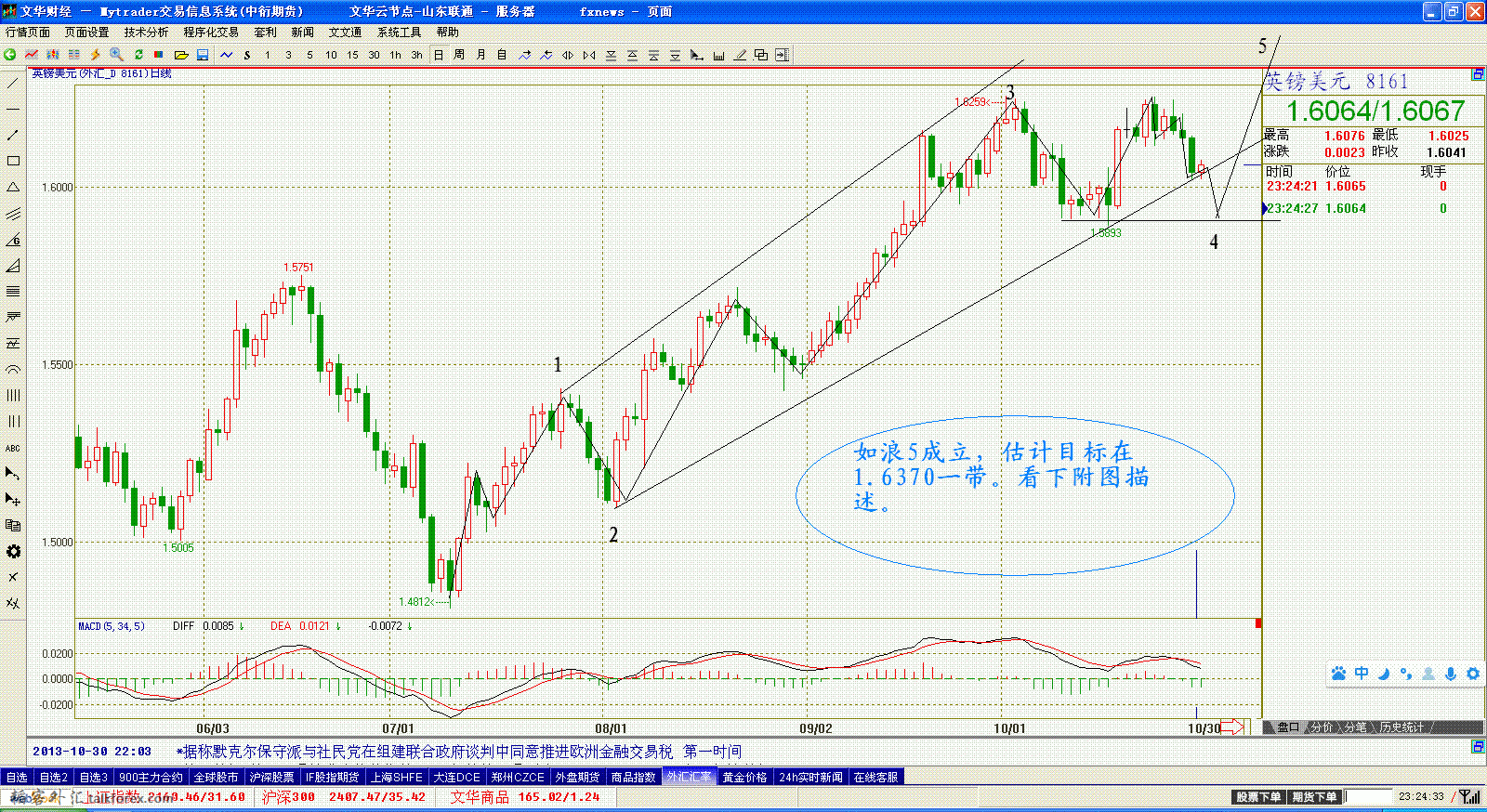Open the 程序化交易 menu

(211, 32)
